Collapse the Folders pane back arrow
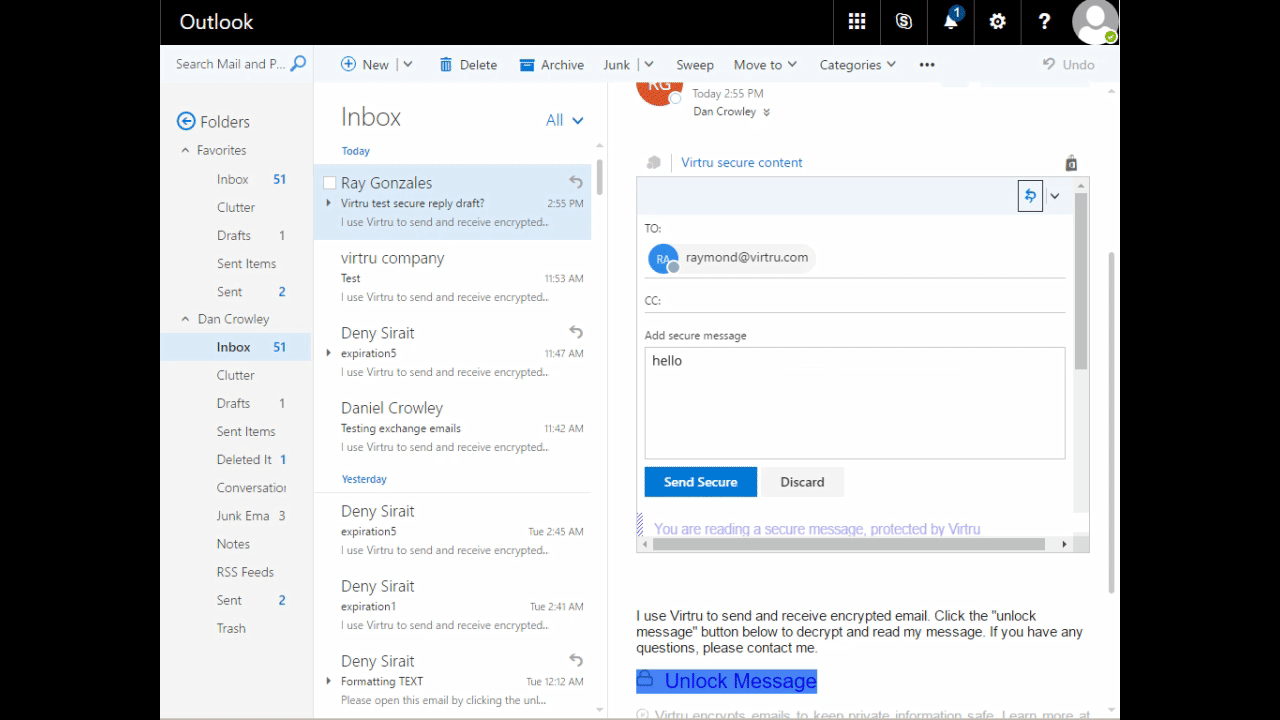Viewport: 1280px width, 720px height. point(185,121)
